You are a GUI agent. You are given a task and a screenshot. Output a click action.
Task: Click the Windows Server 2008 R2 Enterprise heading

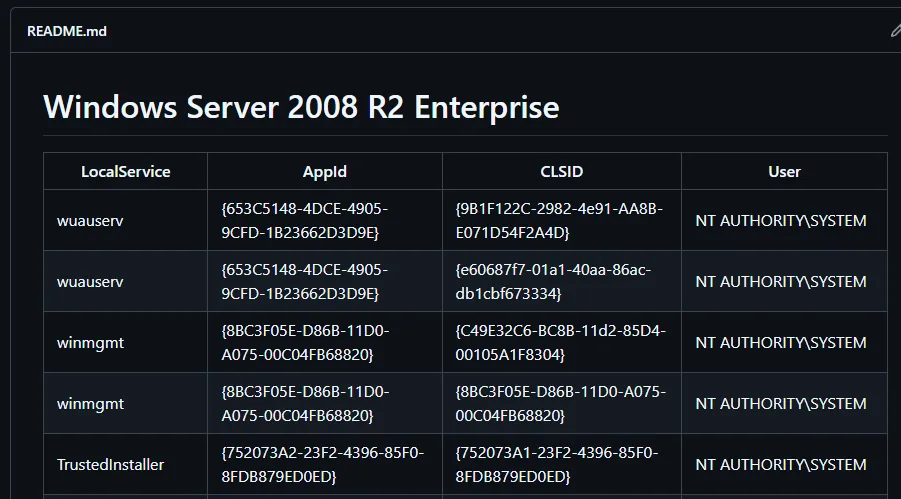(x=301, y=107)
